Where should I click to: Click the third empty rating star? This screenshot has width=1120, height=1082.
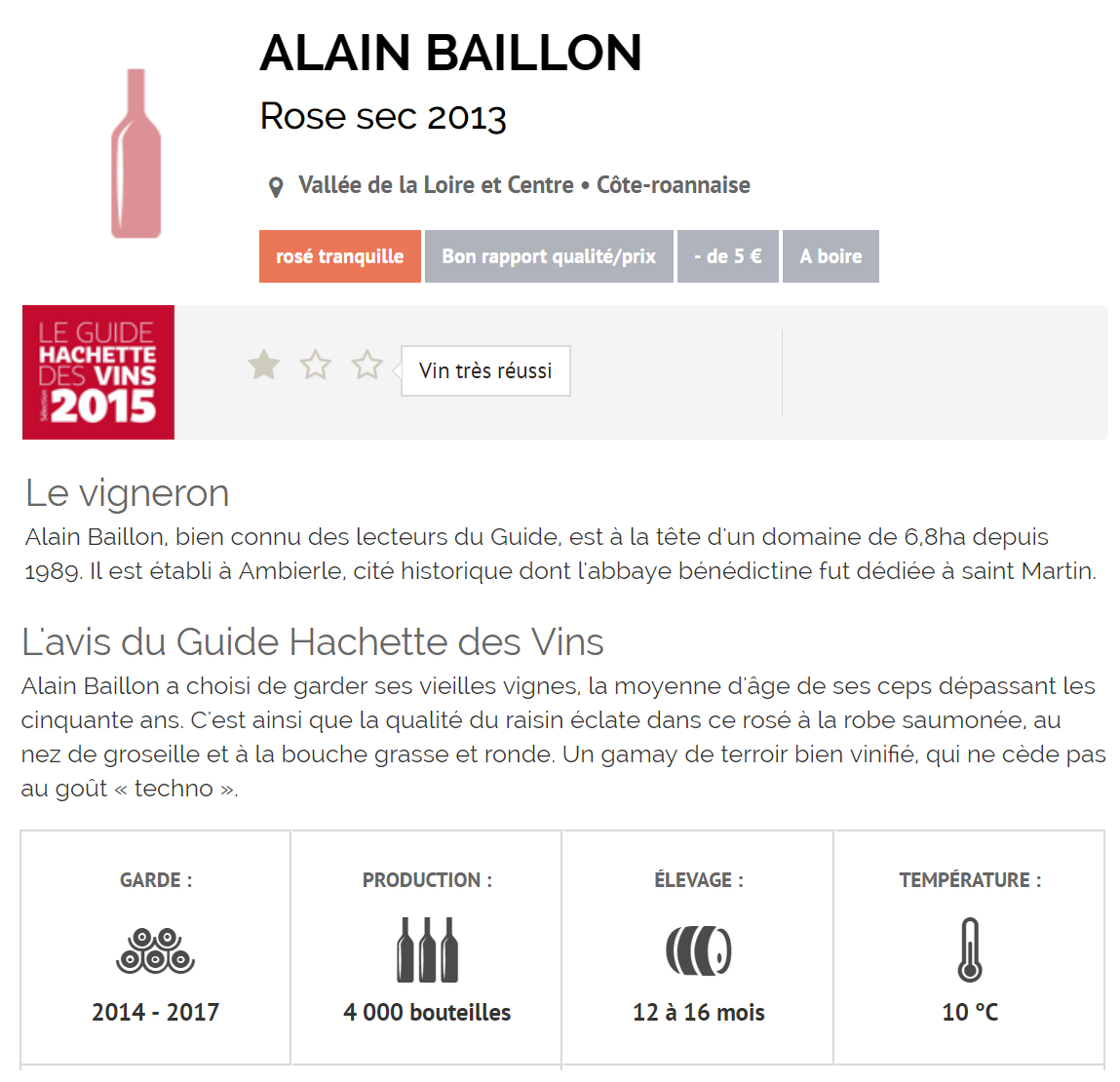click(x=367, y=366)
